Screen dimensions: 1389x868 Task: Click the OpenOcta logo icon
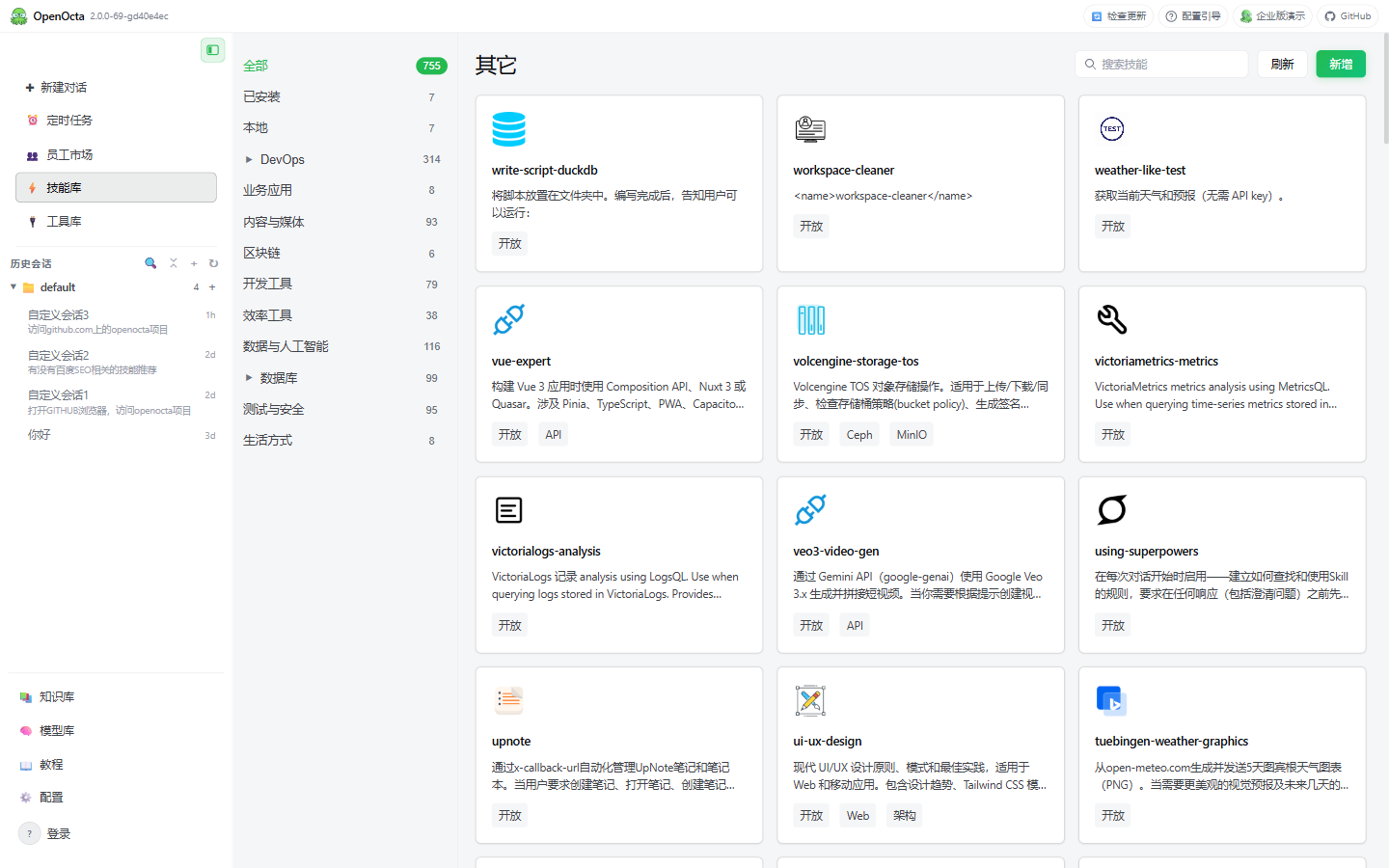[18, 16]
